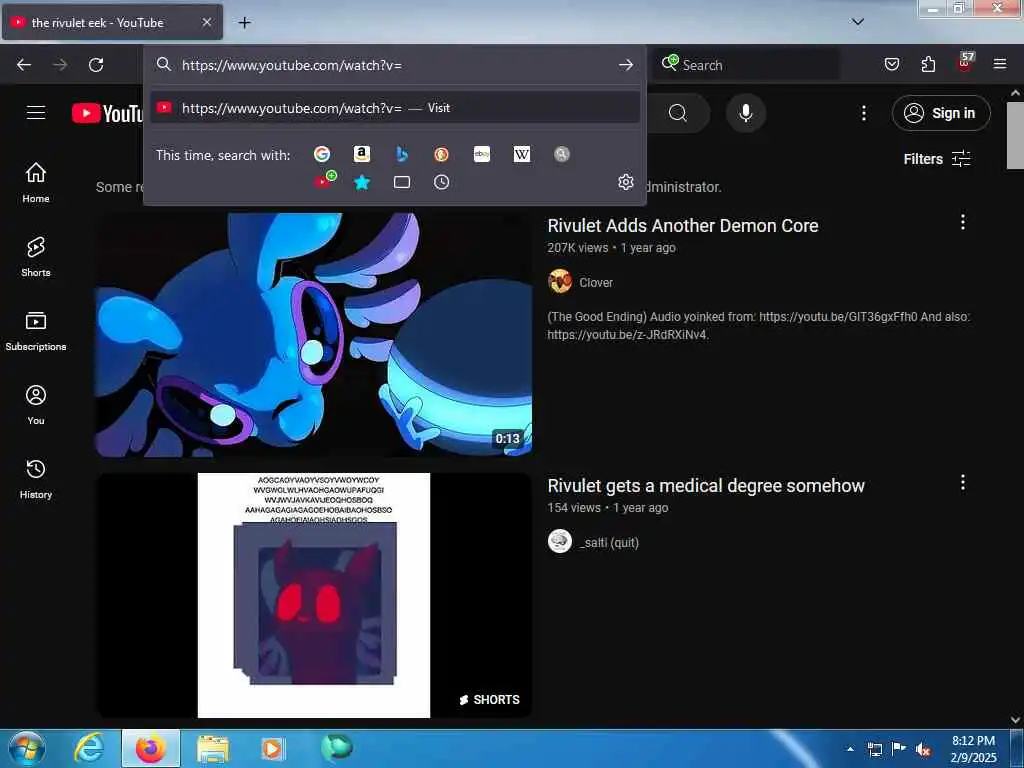Search this time with eBay
The height and width of the screenshot is (768, 1024).
coord(482,154)
